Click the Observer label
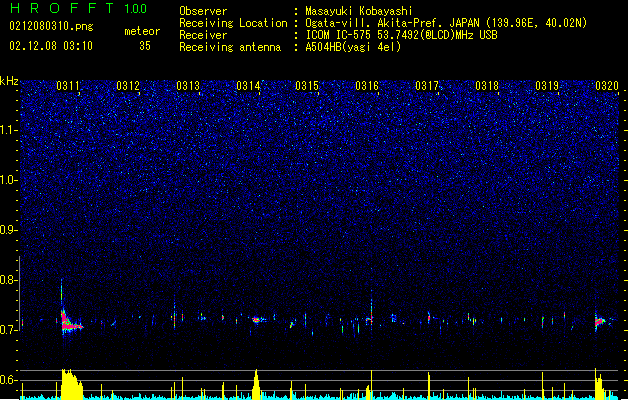This screenshot has height=400, width=629. point(203,11)
